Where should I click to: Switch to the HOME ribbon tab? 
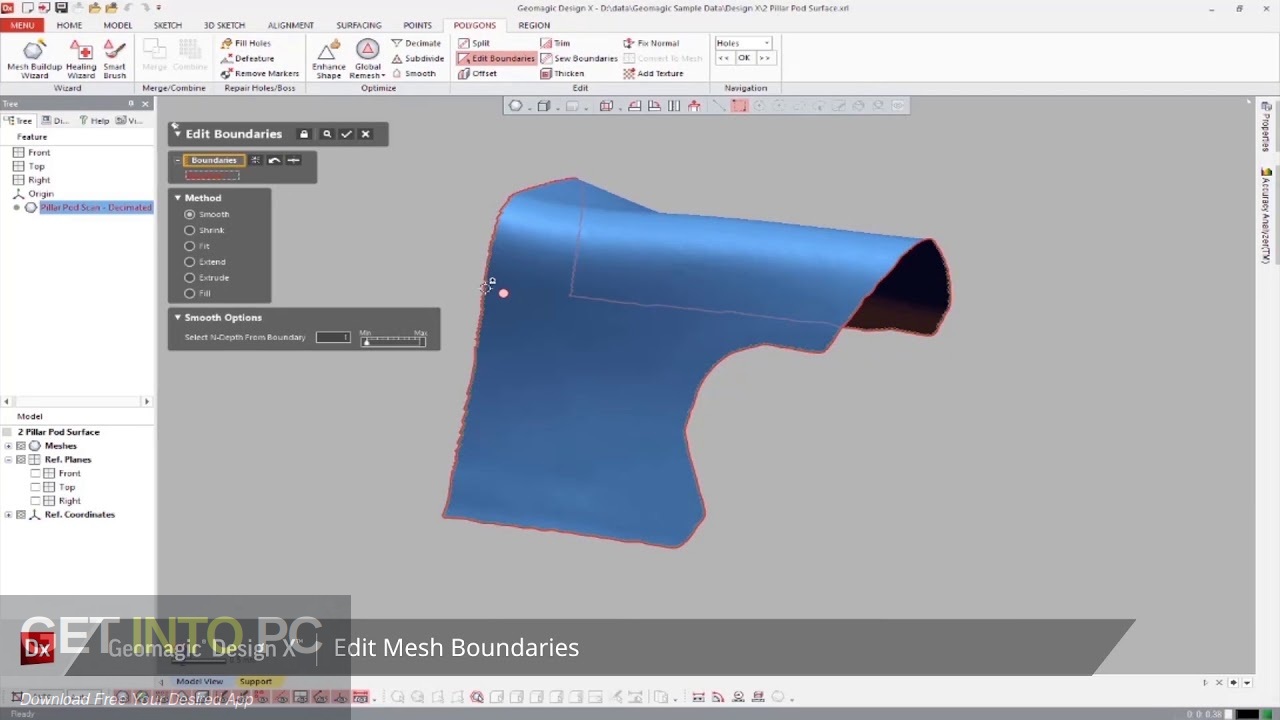pos(69,25)
